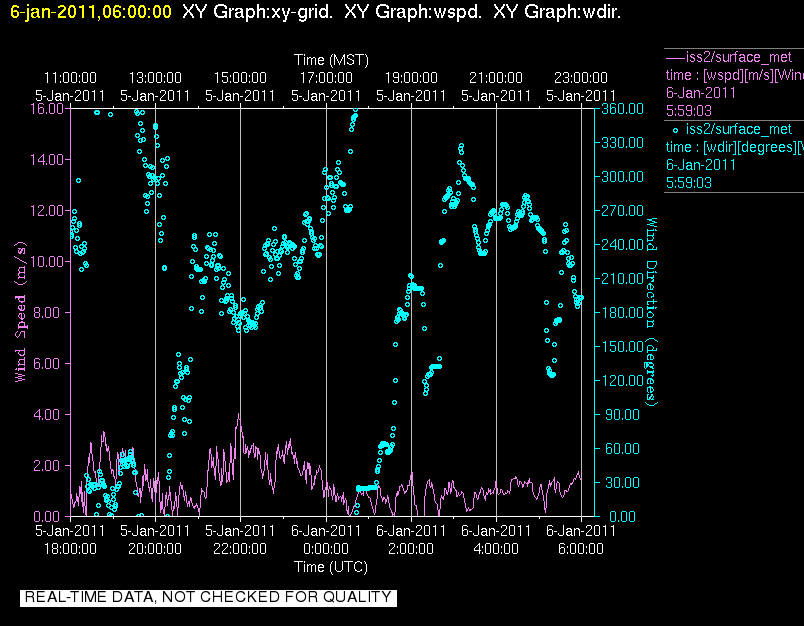Viewport: 804px width, 626px height.
Task: Click the 13:00:00 MST top tick label
Action: 155,78
